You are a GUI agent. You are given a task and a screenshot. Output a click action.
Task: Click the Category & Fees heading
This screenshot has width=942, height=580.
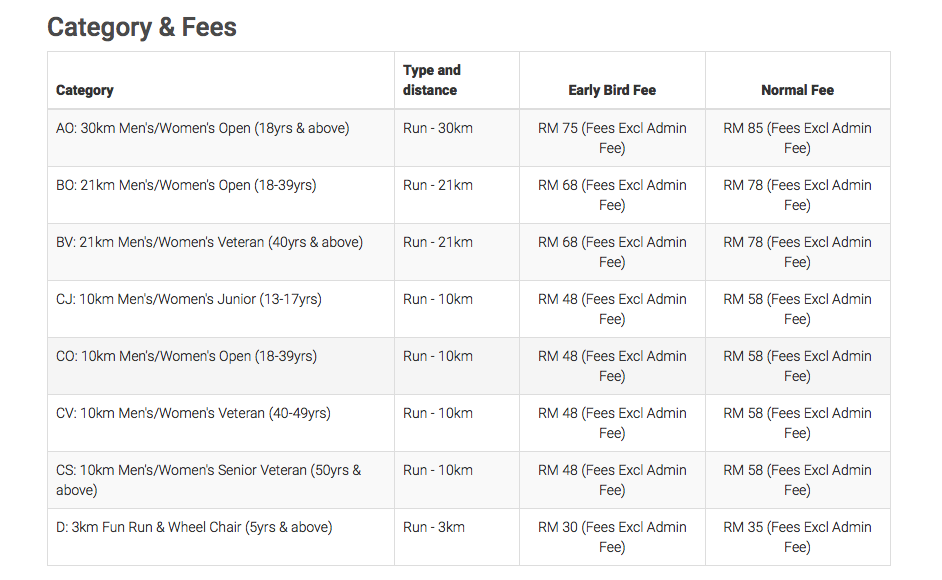pyautogui.click(x=142, y=27)
